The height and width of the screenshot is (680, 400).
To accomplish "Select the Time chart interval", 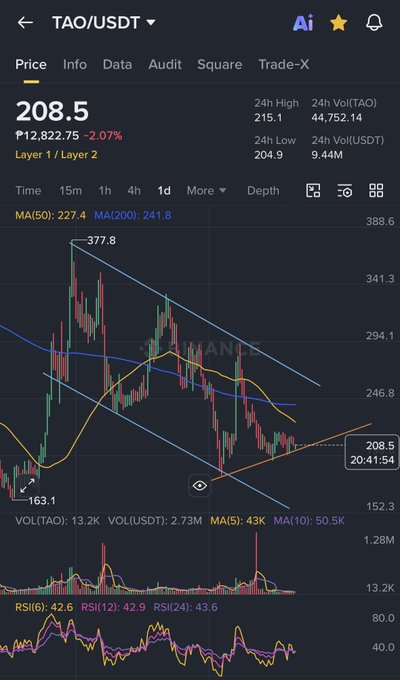I will click(28, 191).
